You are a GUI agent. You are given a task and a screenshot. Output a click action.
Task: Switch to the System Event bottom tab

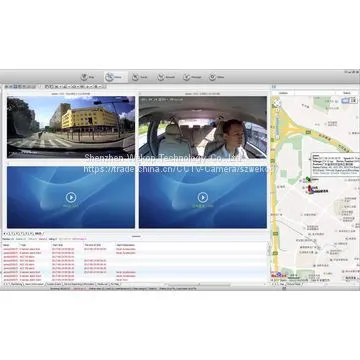(54, 284)
